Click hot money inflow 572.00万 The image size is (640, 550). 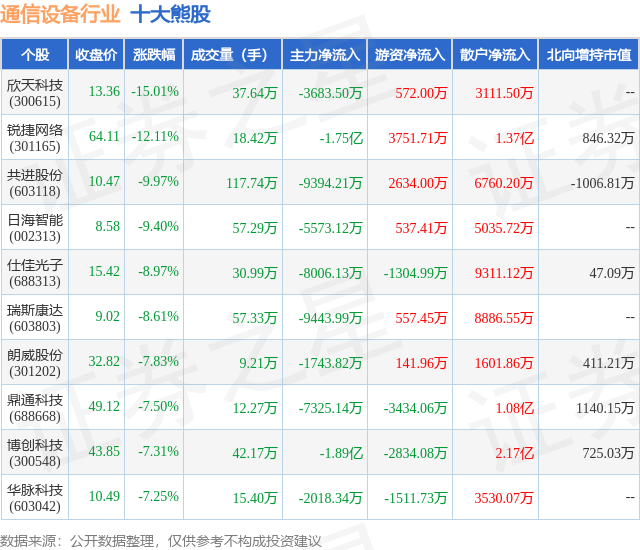coord(421,93)
